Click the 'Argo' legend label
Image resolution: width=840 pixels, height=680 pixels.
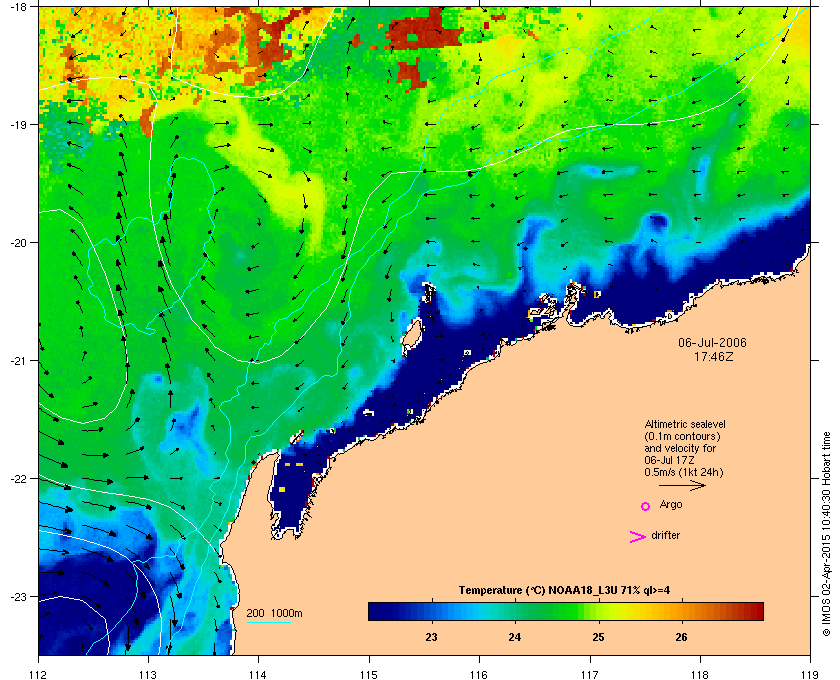point(671,505)
